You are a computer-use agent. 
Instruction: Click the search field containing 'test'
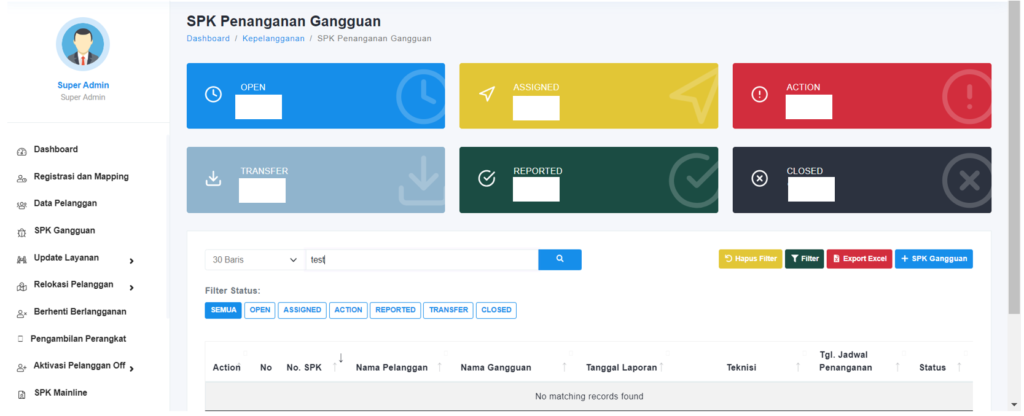tap(423, 259)
